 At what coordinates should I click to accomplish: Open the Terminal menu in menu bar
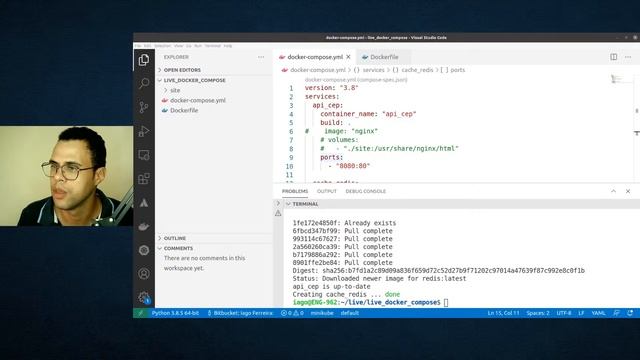click(212, 46)
